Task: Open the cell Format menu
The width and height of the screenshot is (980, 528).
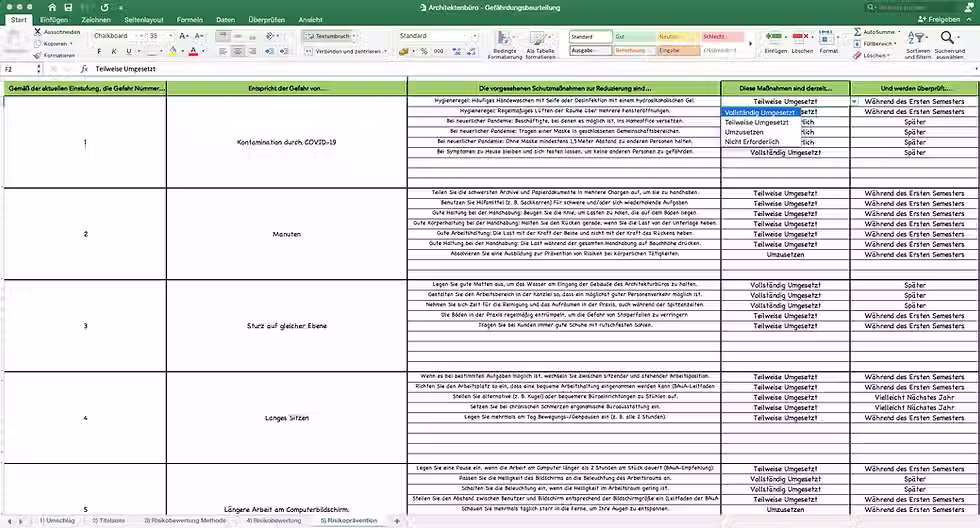Action: [x=829, y=42]
